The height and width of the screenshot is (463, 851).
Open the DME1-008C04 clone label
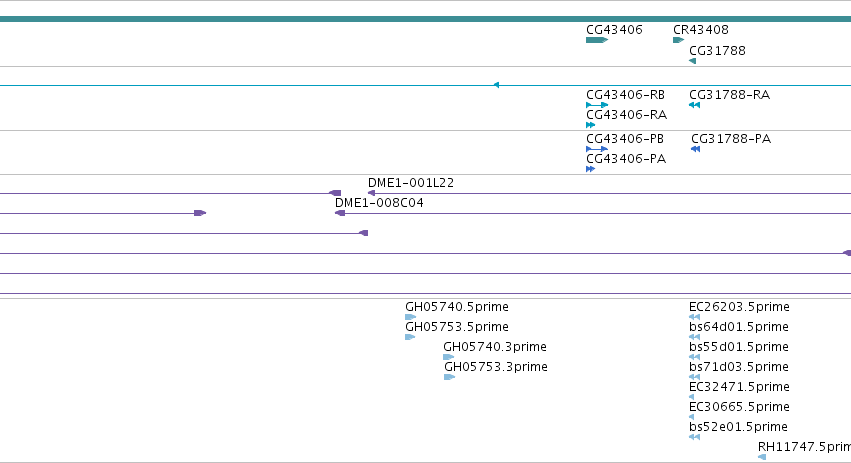click(379, 203)
